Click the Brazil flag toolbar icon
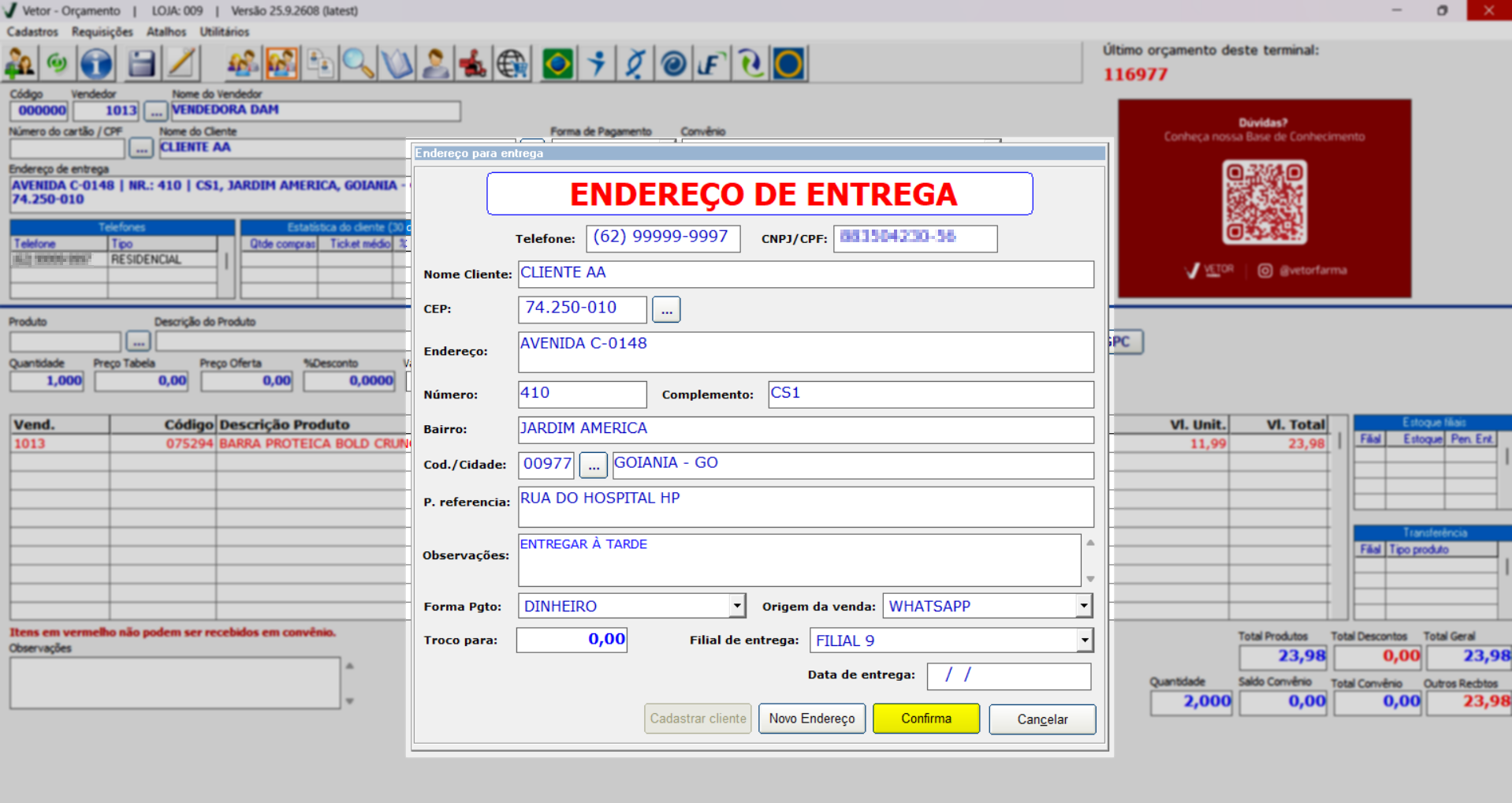 point(557,64)
